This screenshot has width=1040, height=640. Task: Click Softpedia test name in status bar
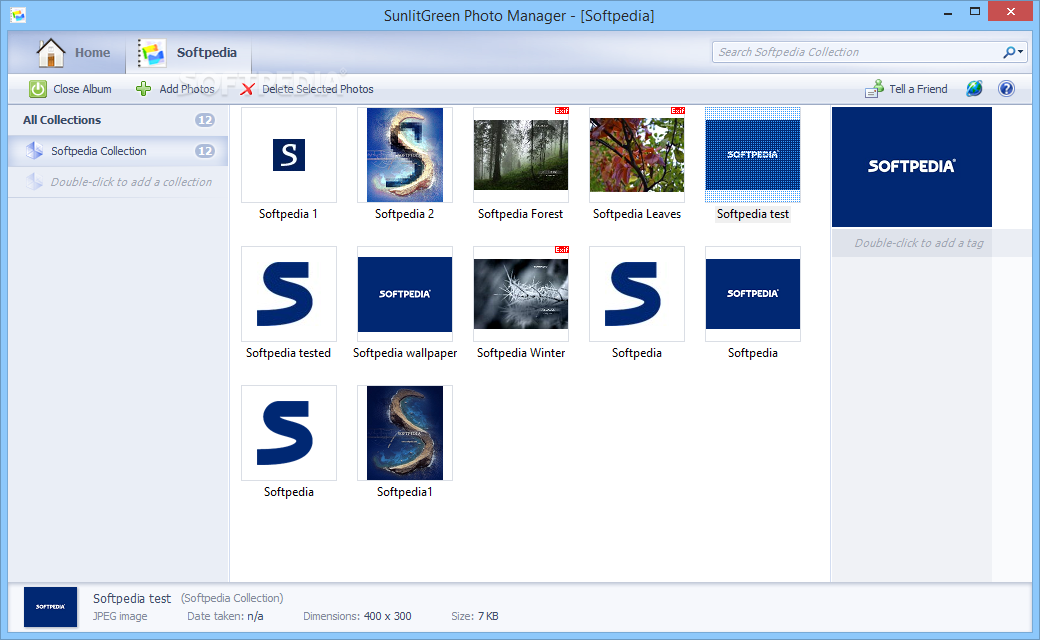click(132, 598)
